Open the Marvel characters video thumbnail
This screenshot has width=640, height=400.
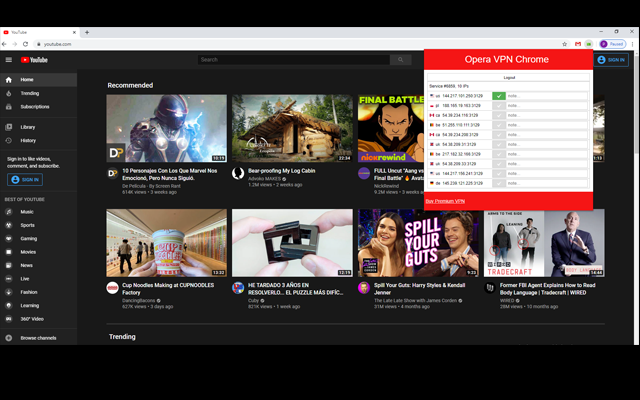point(167,129)
